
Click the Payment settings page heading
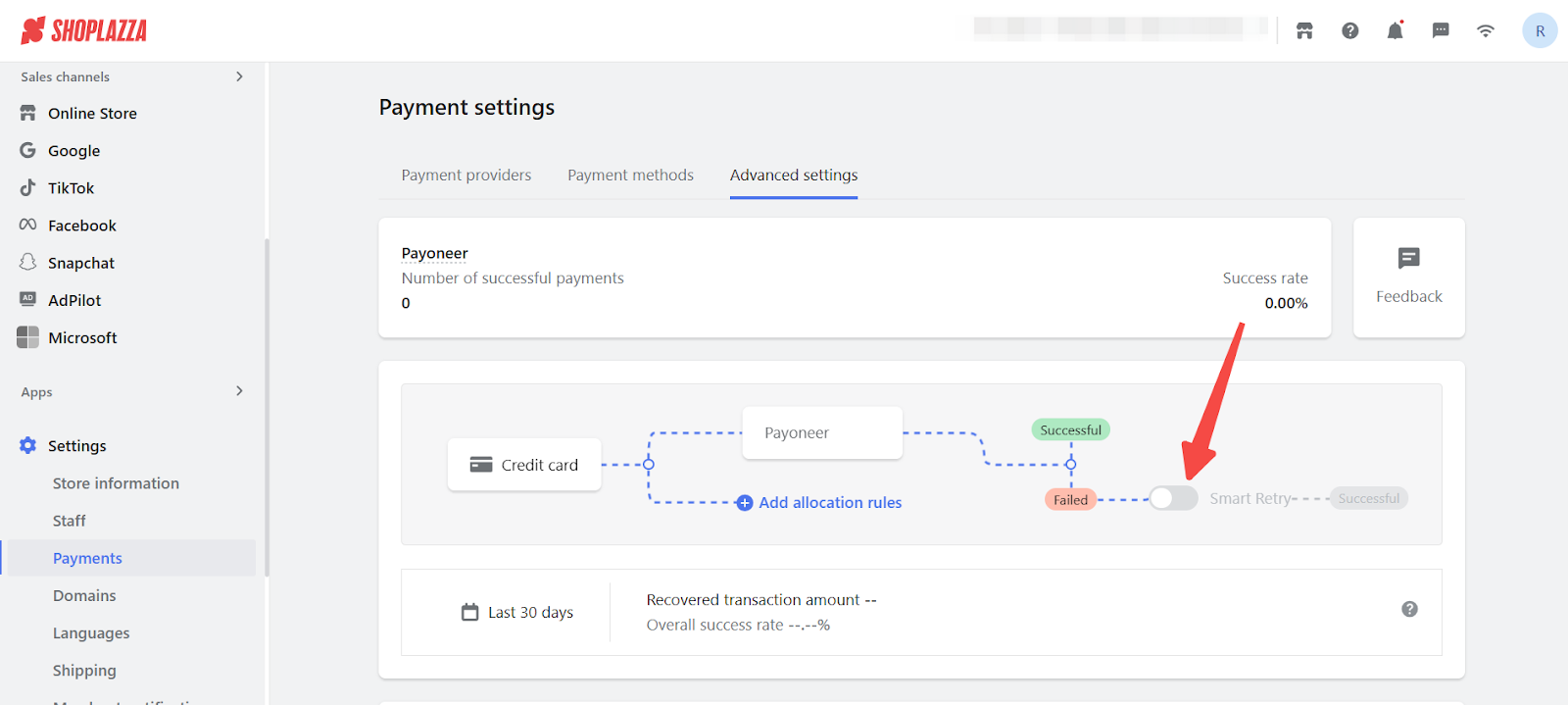click(x=466, y=107)
